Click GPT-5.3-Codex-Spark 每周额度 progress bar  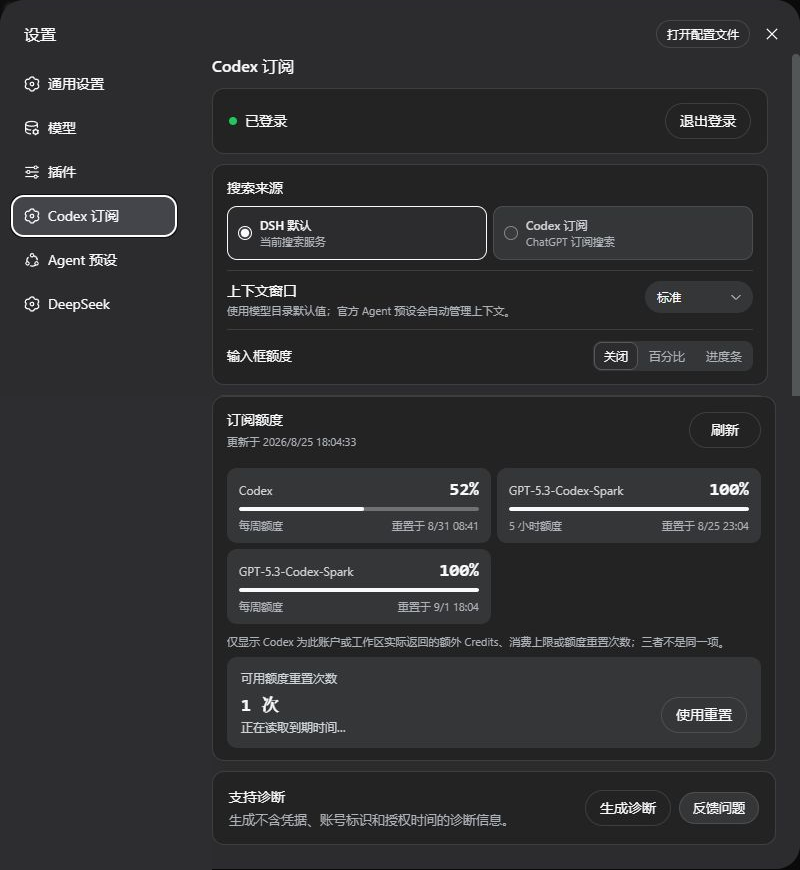click(x=359, y=590)
